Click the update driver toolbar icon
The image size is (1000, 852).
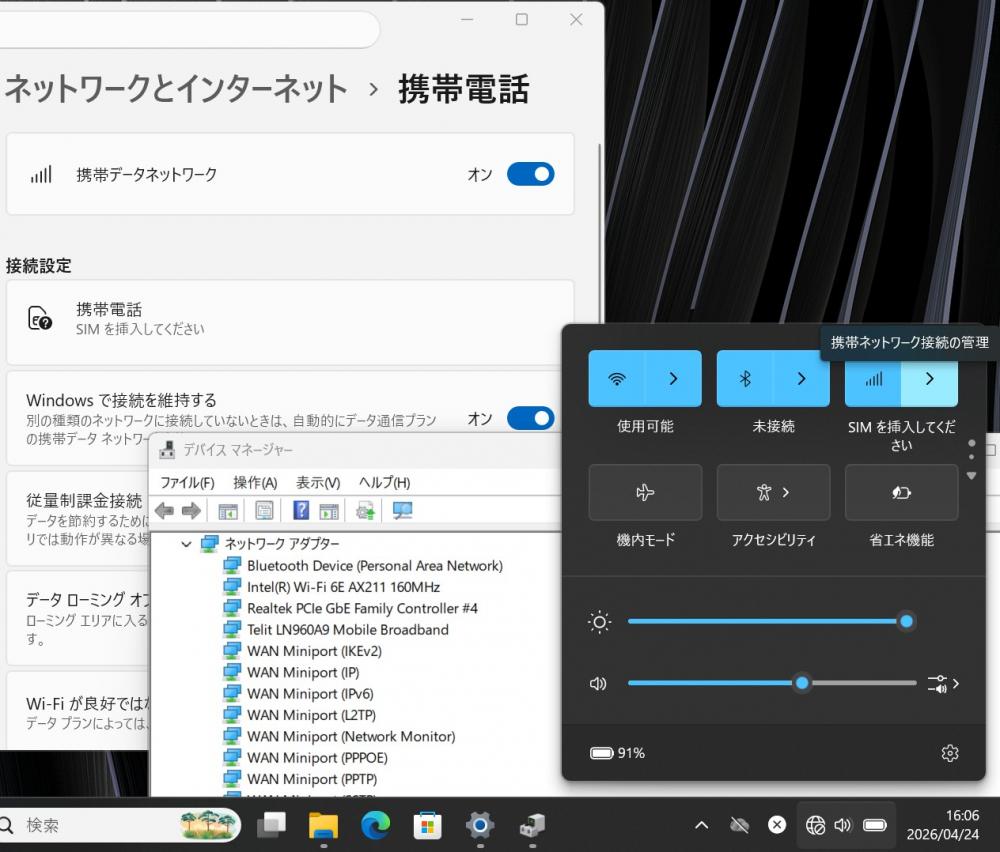click(x=366, y=511)
